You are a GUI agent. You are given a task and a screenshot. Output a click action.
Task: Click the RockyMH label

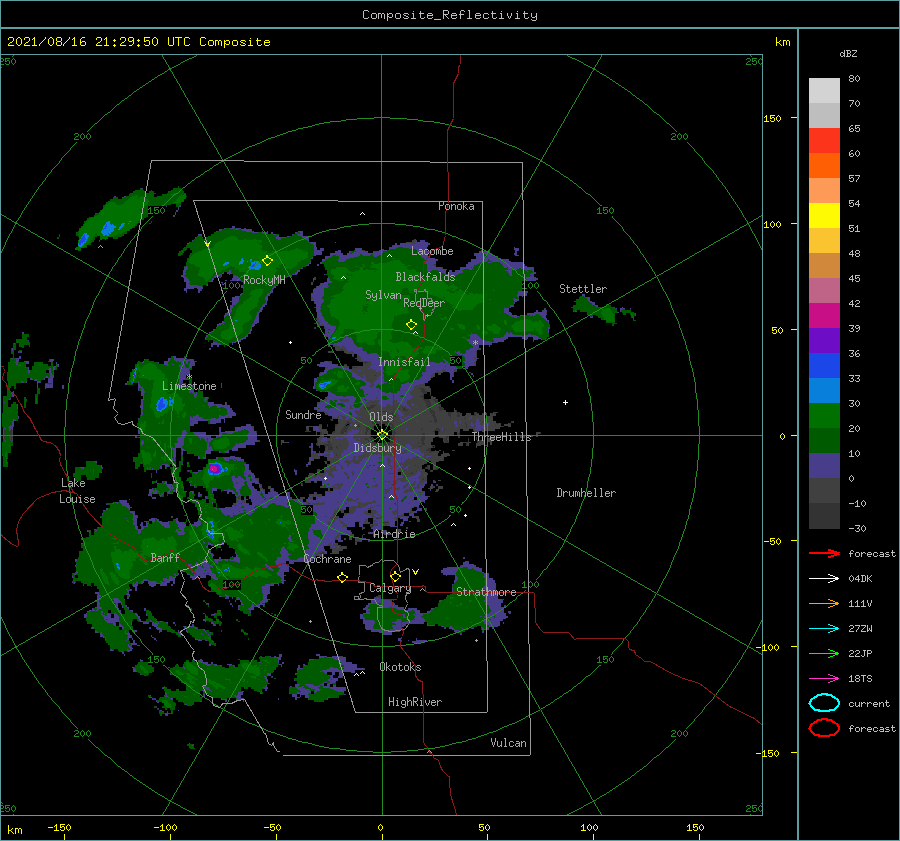tap(264, 280)
